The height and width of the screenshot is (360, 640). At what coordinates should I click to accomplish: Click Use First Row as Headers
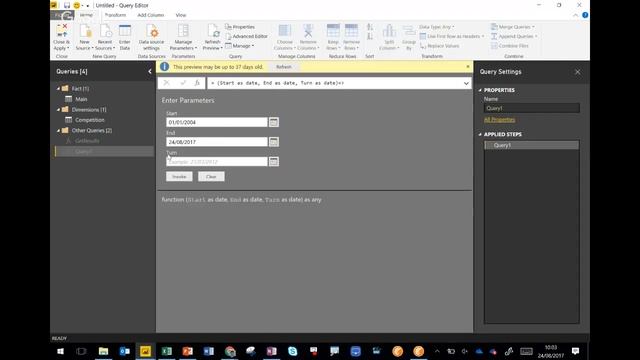pos(452,36)
